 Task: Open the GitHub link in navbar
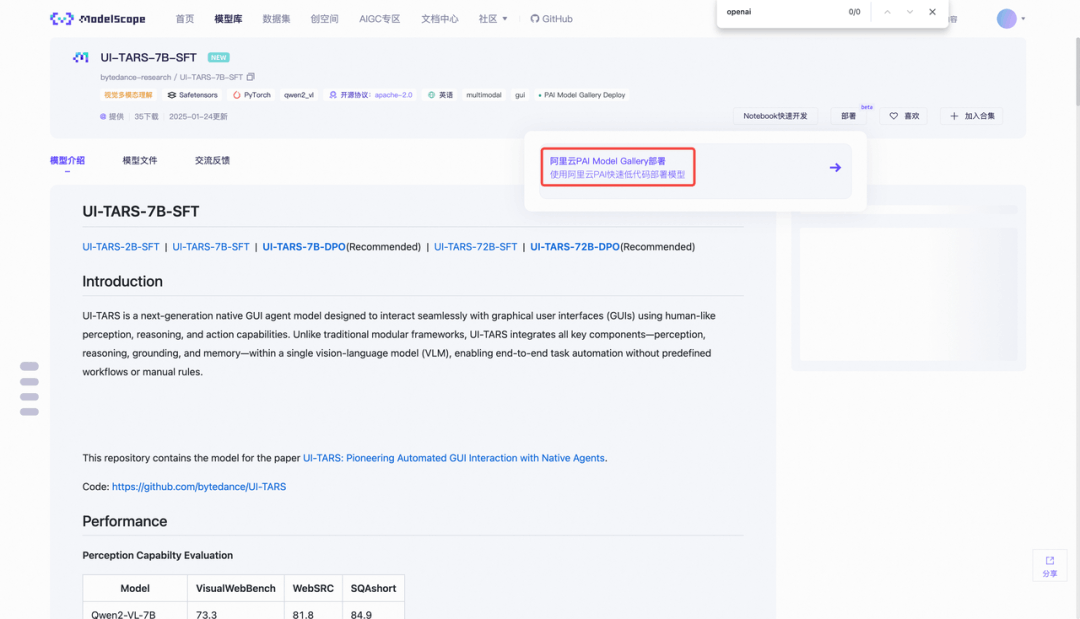tap(551, 19)
